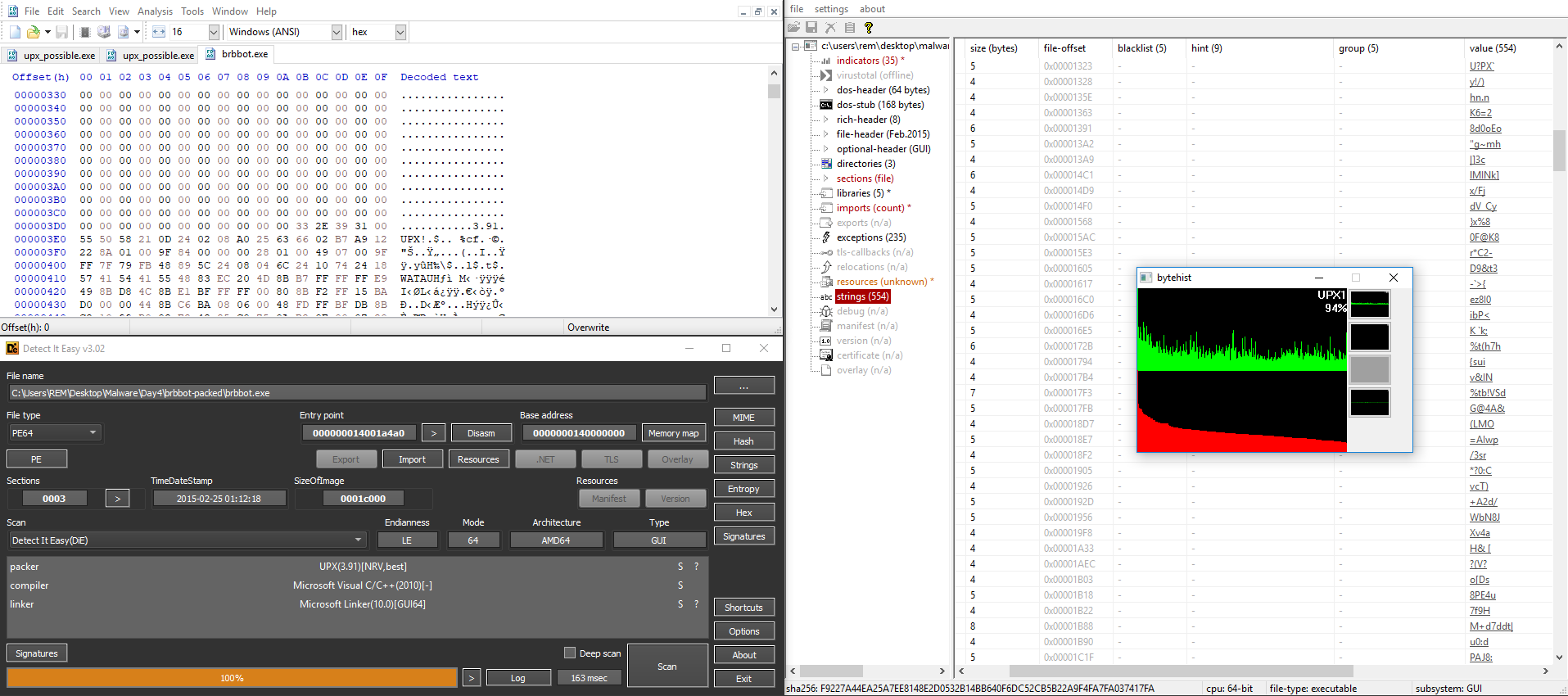Click S link on the packer UPX row
1568x696 pixels.
(680, 567)
